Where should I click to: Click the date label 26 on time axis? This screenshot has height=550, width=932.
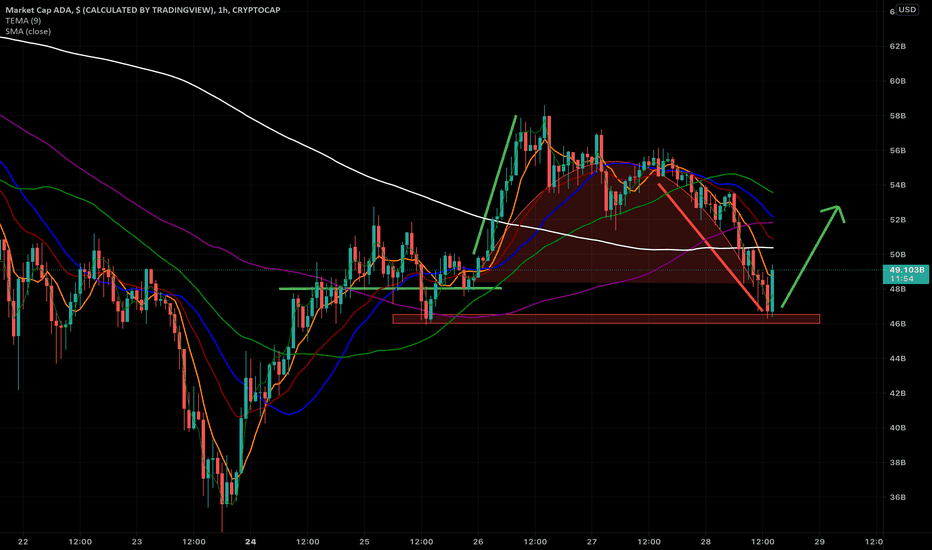[x=478, y=542]
